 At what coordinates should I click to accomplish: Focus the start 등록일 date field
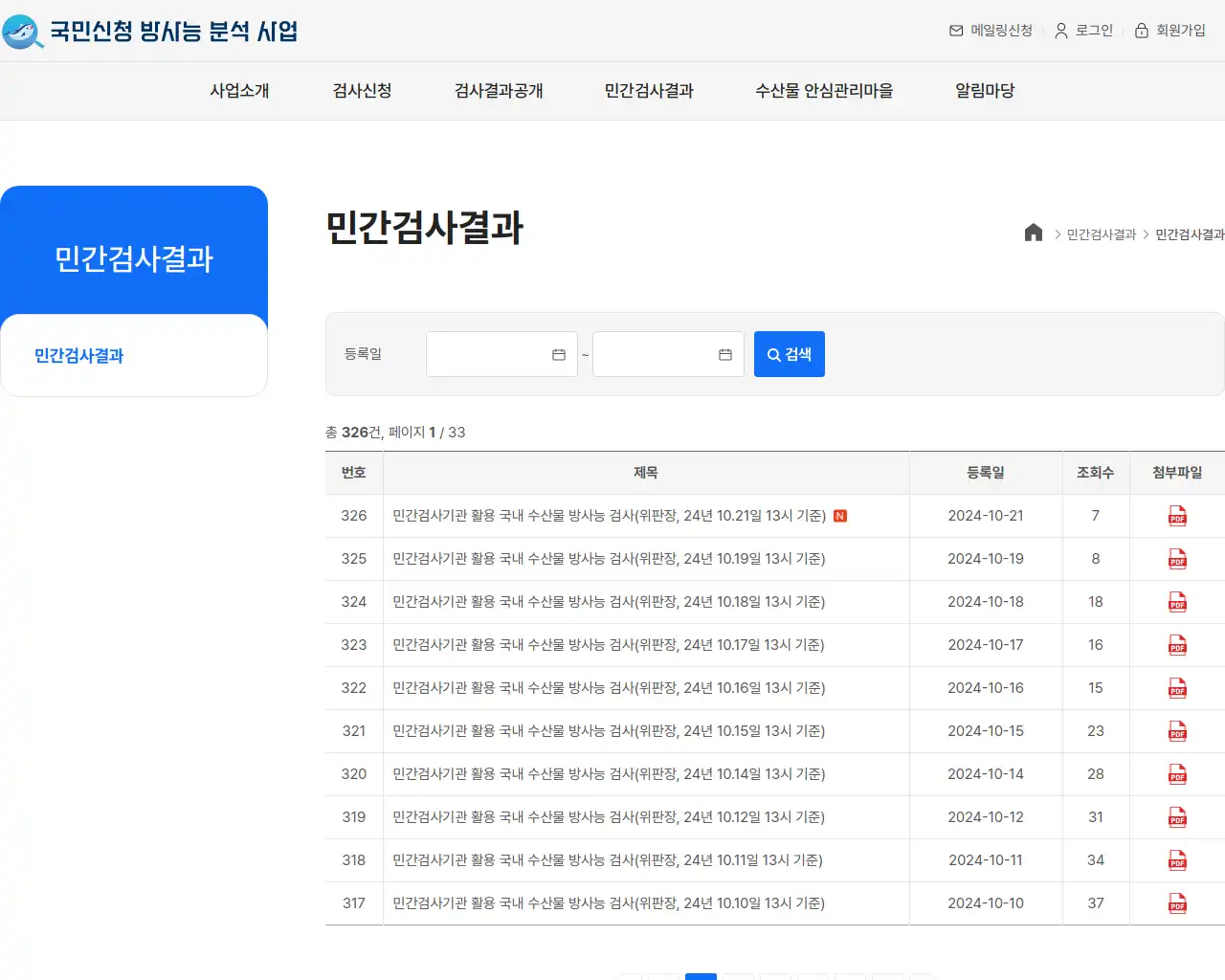pyautogui.click(x=501, y=354)
